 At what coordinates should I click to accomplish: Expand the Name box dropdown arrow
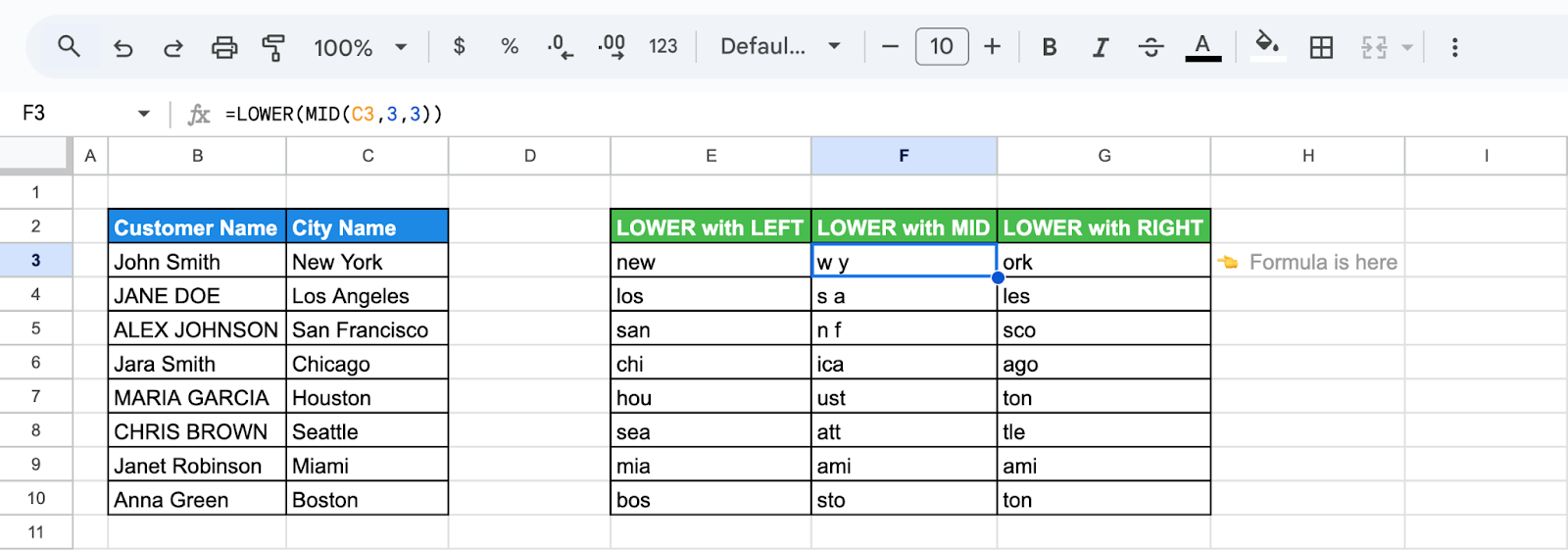pyautogui.click(x=144, y=114)
